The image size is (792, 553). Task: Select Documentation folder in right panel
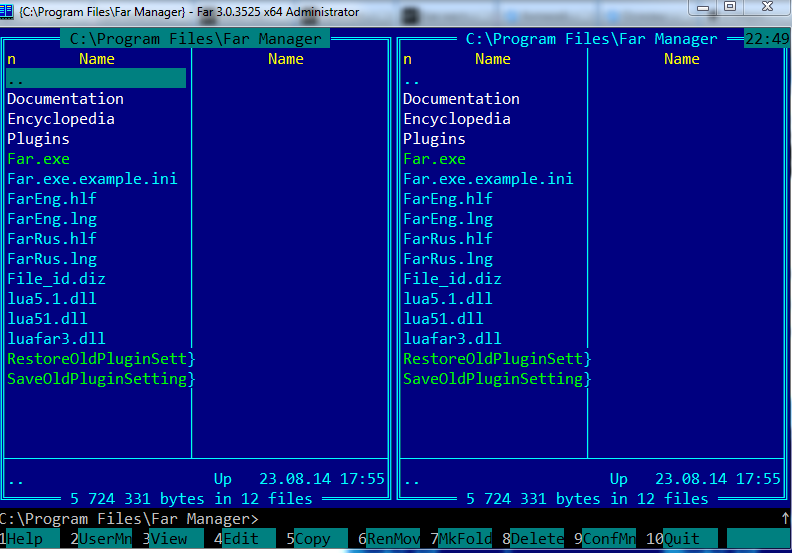point(461,99)
